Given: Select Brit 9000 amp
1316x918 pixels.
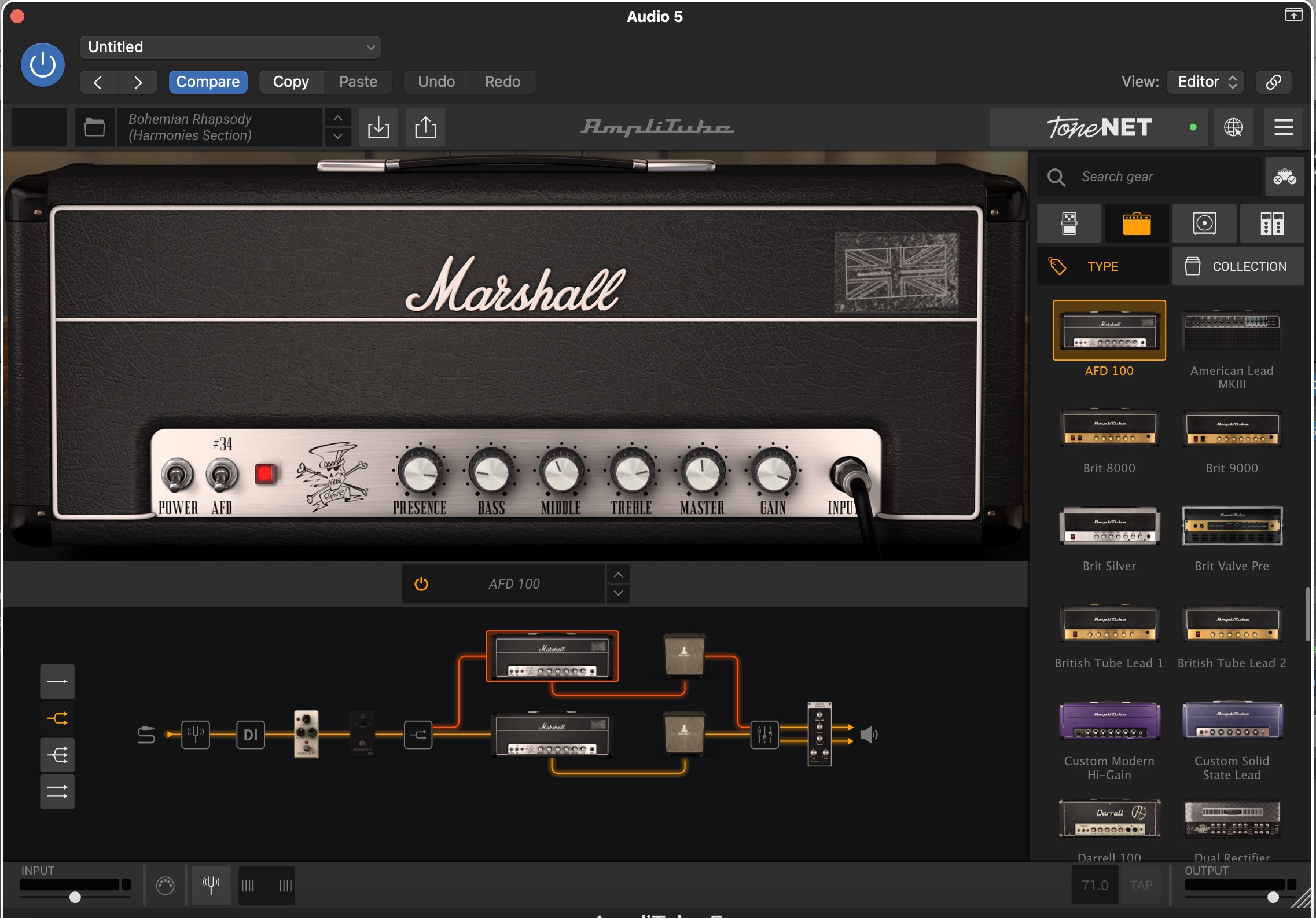Looking at the screenshot, I should tap(1232, 428).
